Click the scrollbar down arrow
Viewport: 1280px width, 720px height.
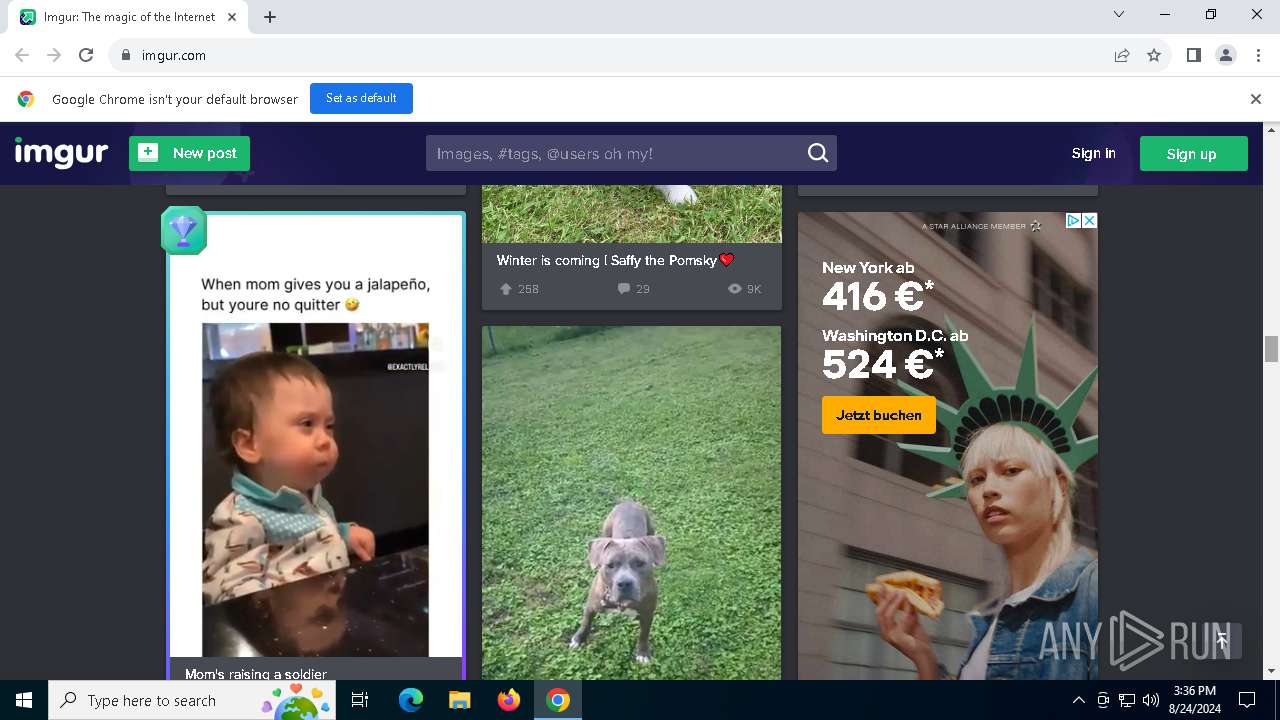click(x=1271, y=672)
